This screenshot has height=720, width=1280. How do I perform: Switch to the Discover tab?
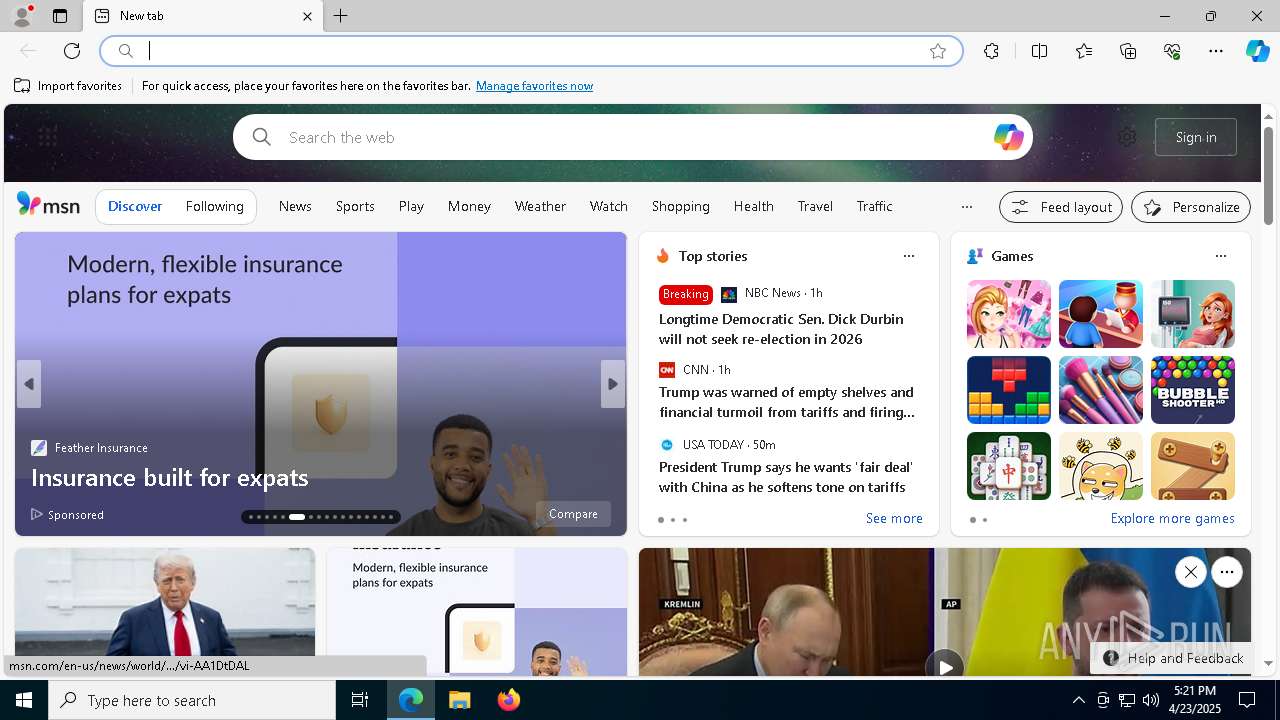pos(135,206)
